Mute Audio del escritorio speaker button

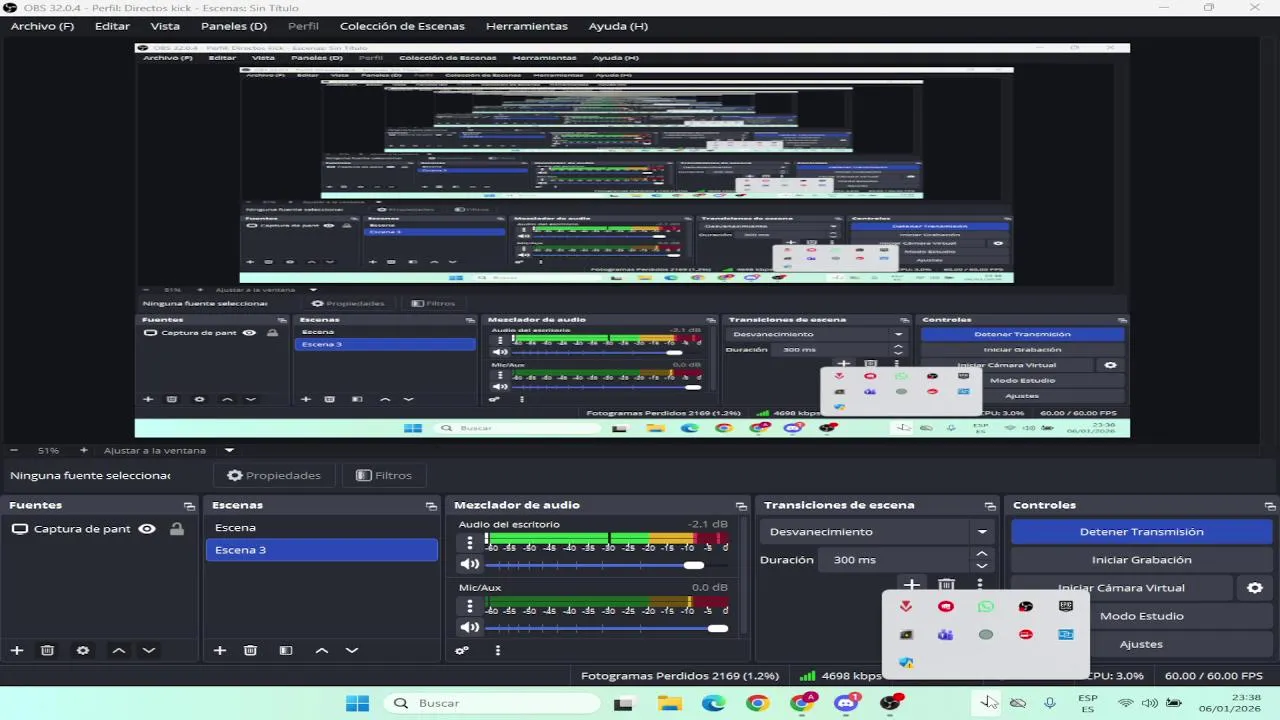pos(469,565)
